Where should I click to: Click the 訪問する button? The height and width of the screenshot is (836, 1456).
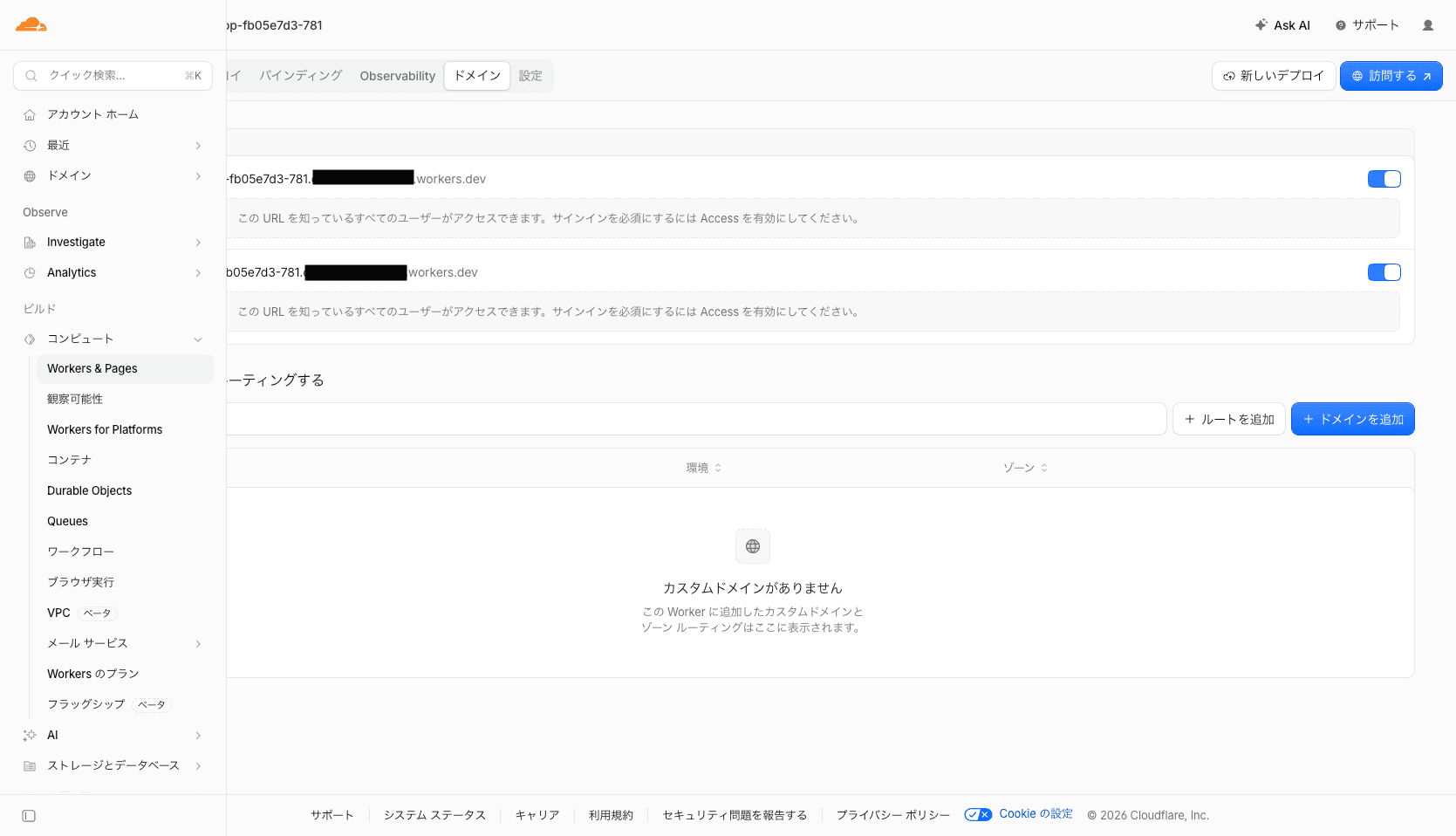1391,76
